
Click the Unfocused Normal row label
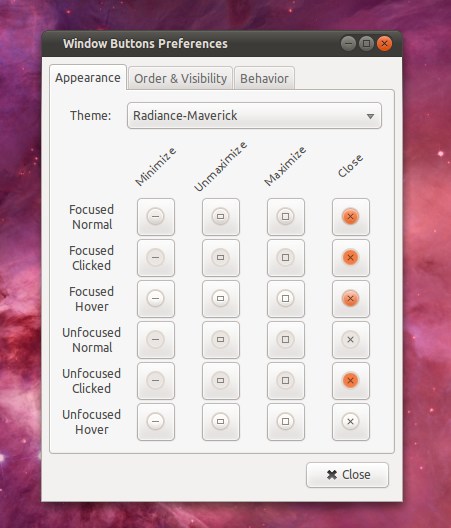(x=92, y=340)
